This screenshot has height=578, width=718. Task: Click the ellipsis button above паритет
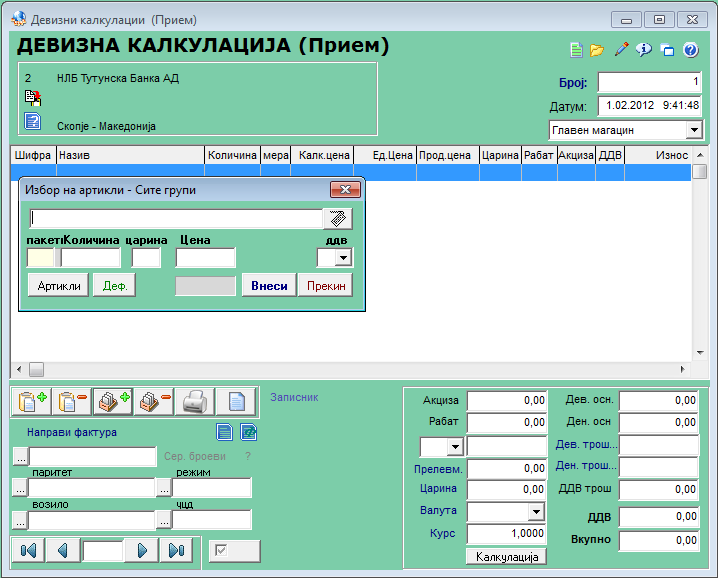point(21,457)
